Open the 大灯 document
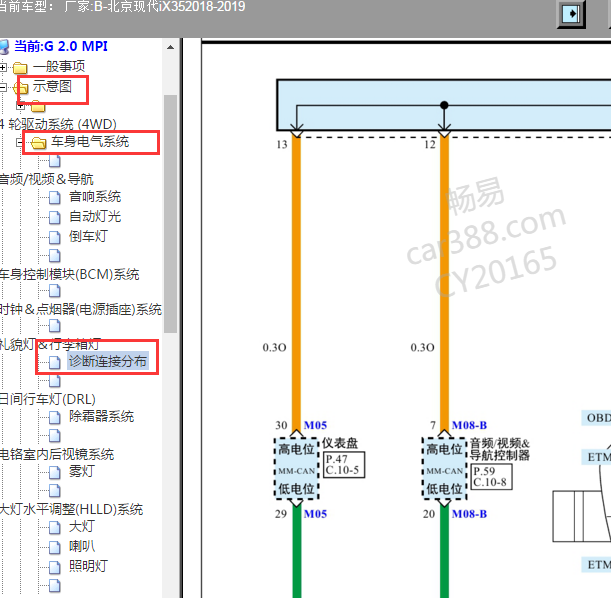This screenshot has height=598, width=611. tap(81, 526)
